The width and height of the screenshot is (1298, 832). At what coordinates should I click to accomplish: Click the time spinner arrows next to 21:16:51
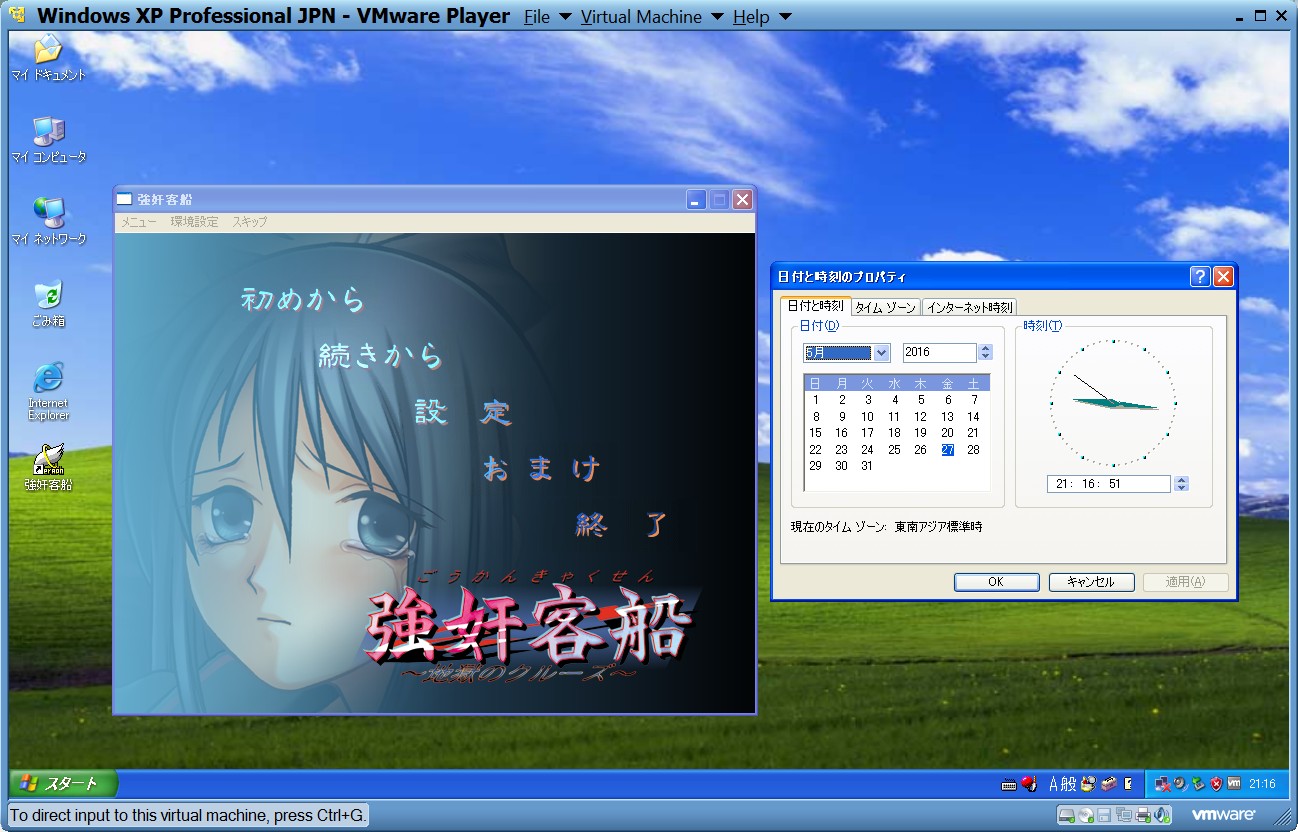click(1181, 484)
